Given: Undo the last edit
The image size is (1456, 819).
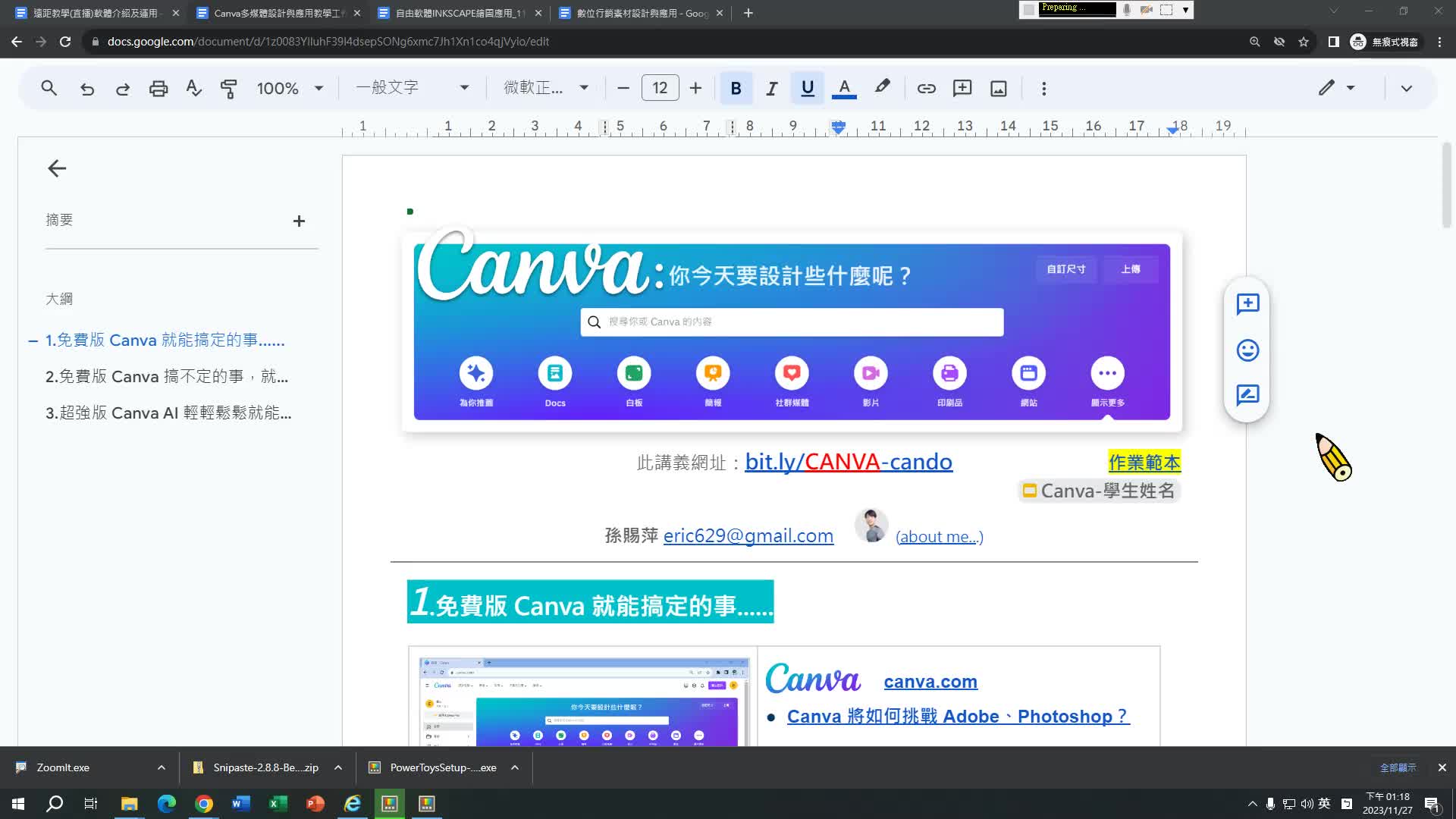Looking at the screenshot, I should point(87,88).
